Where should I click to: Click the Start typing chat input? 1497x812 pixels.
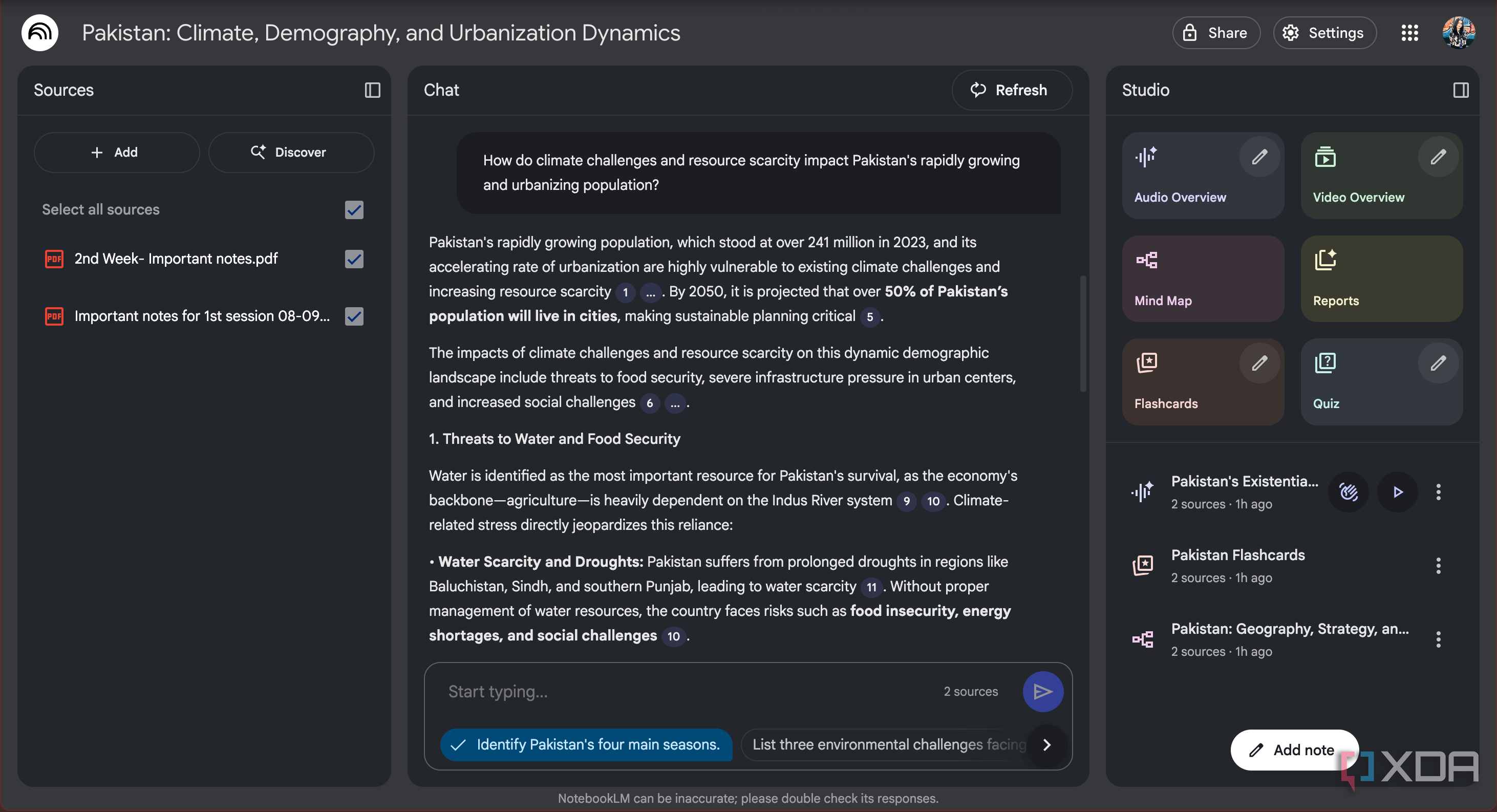click(x=686, y=692)
